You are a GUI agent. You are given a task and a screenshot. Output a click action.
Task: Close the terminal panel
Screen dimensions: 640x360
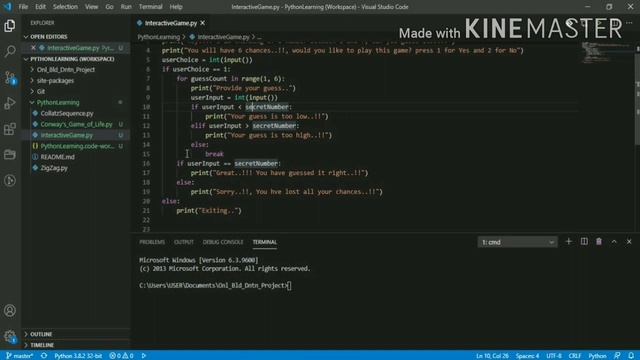[629, 242]
